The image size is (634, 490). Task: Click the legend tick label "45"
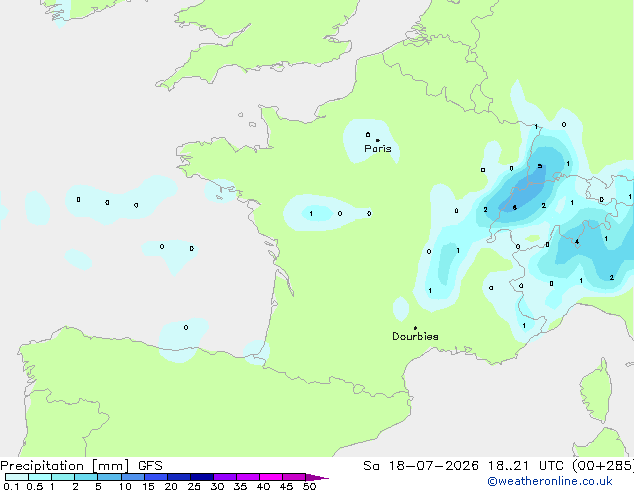(x=286, y=486)
